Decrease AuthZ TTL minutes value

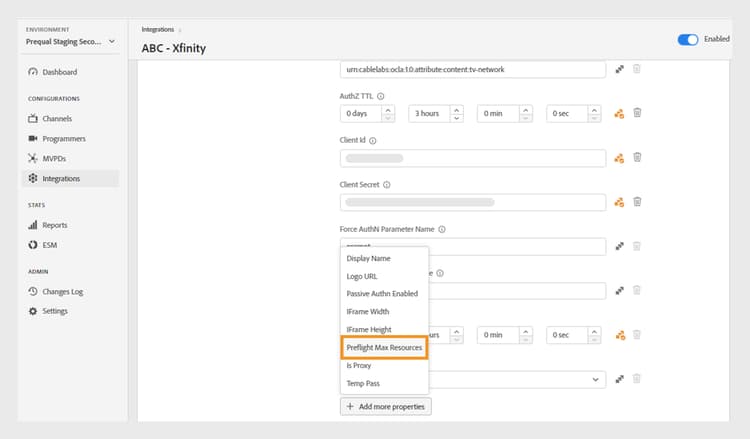pyautogui.click(x=526, y=118)
